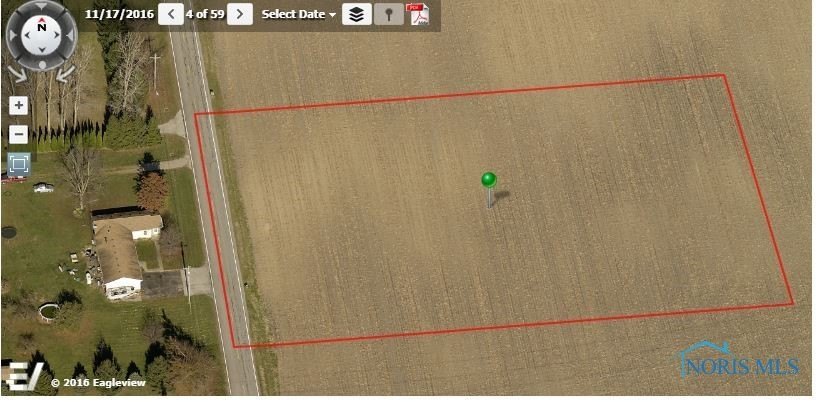
Task: Open the Select Date dropdown
Action: point(299,15)
